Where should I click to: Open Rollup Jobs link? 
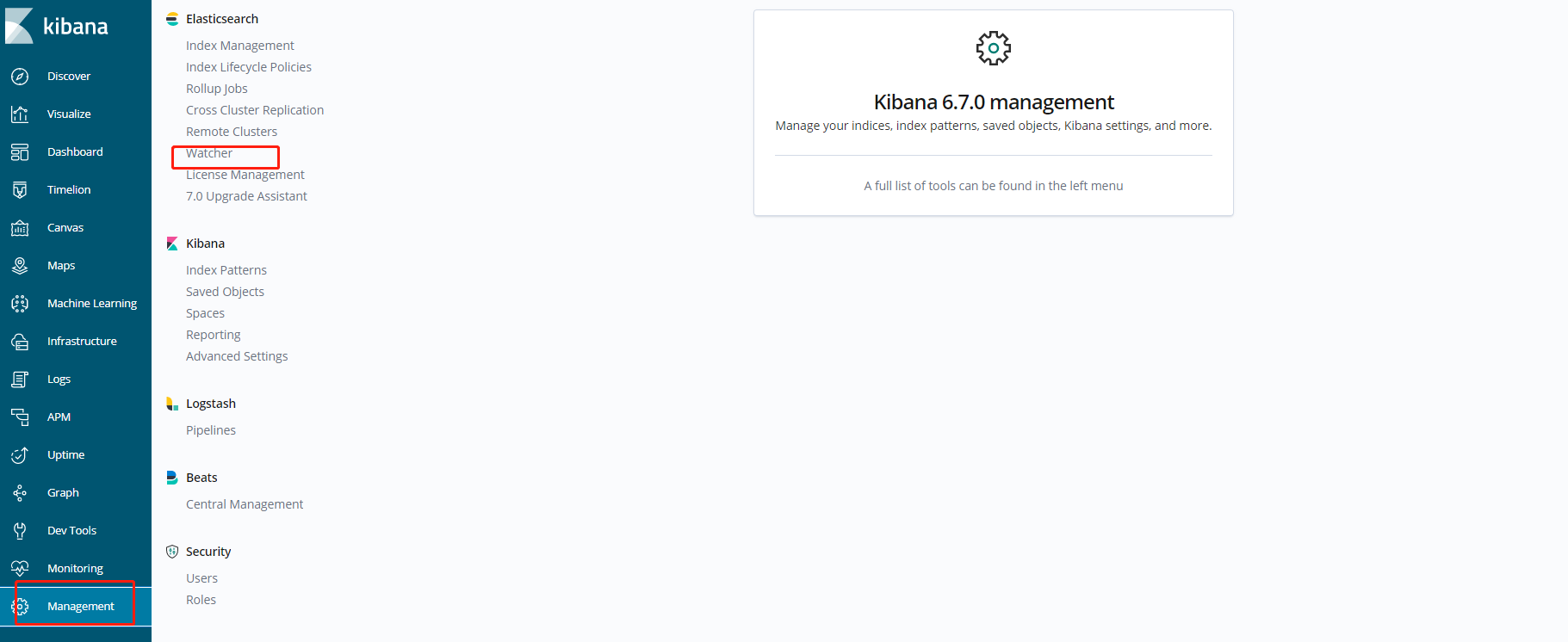click(x=217, y=89)
